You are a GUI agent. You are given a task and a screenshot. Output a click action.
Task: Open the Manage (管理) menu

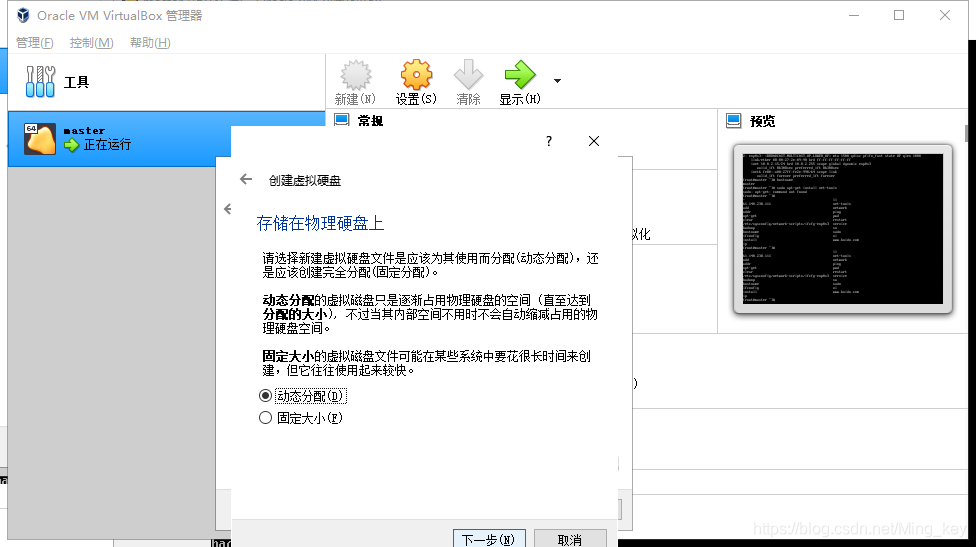[x=35, y=43]
